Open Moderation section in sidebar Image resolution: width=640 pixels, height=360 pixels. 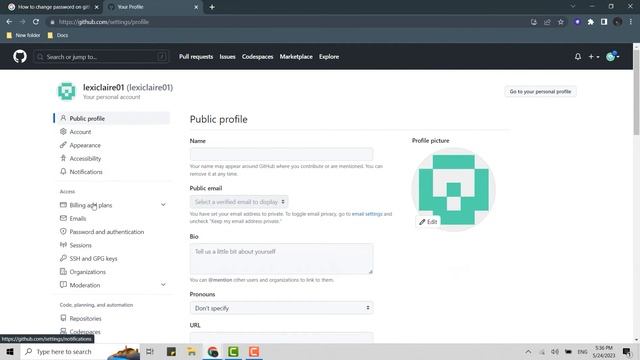pos(84,285)
